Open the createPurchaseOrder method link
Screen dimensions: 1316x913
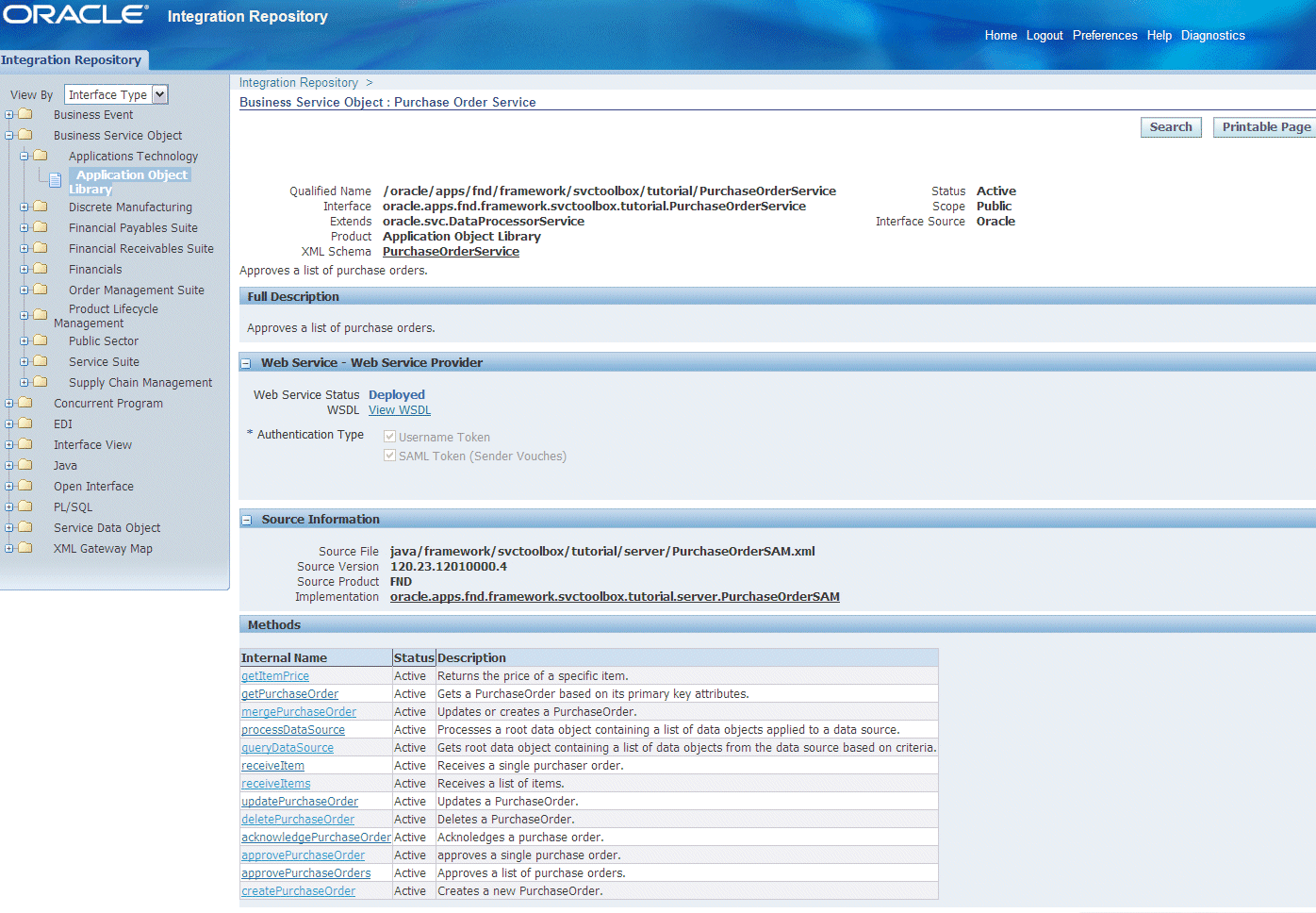[x=298, y=891]
